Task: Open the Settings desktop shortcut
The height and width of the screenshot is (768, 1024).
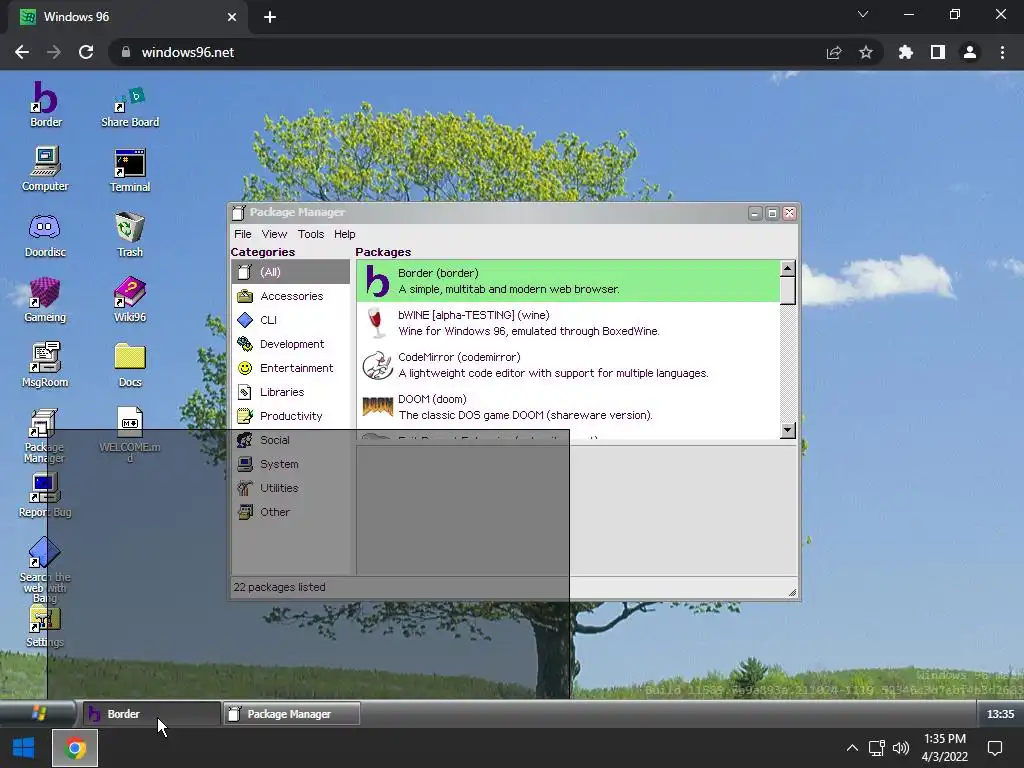Action: (44, 627)
